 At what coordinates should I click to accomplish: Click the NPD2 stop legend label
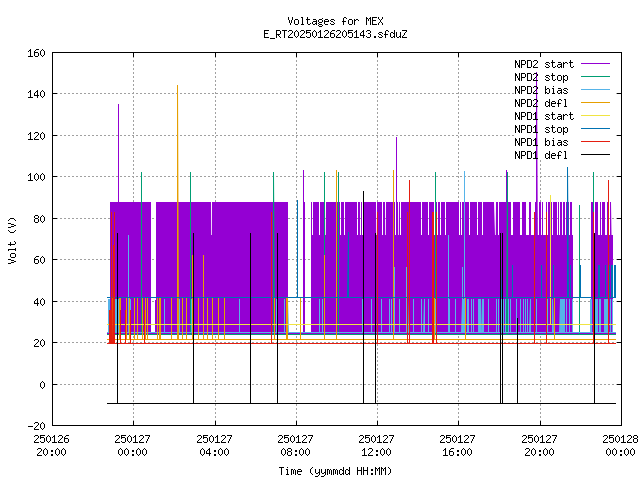541,77
